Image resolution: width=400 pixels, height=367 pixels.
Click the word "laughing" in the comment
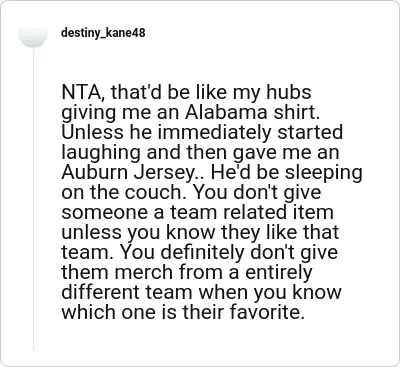coord(102,152)
